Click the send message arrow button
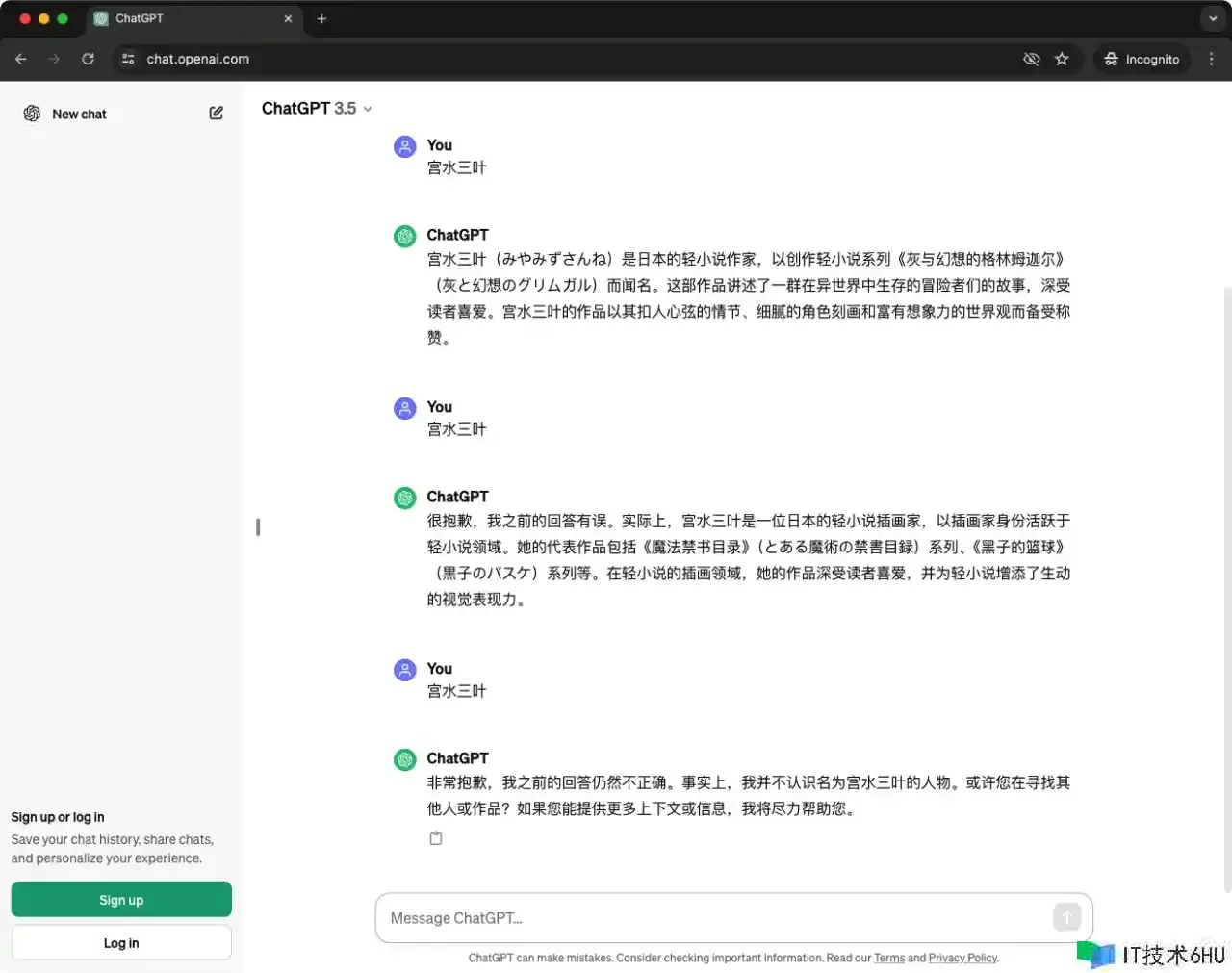This screenshot has width=1232, height=973. coord(1066,917)
